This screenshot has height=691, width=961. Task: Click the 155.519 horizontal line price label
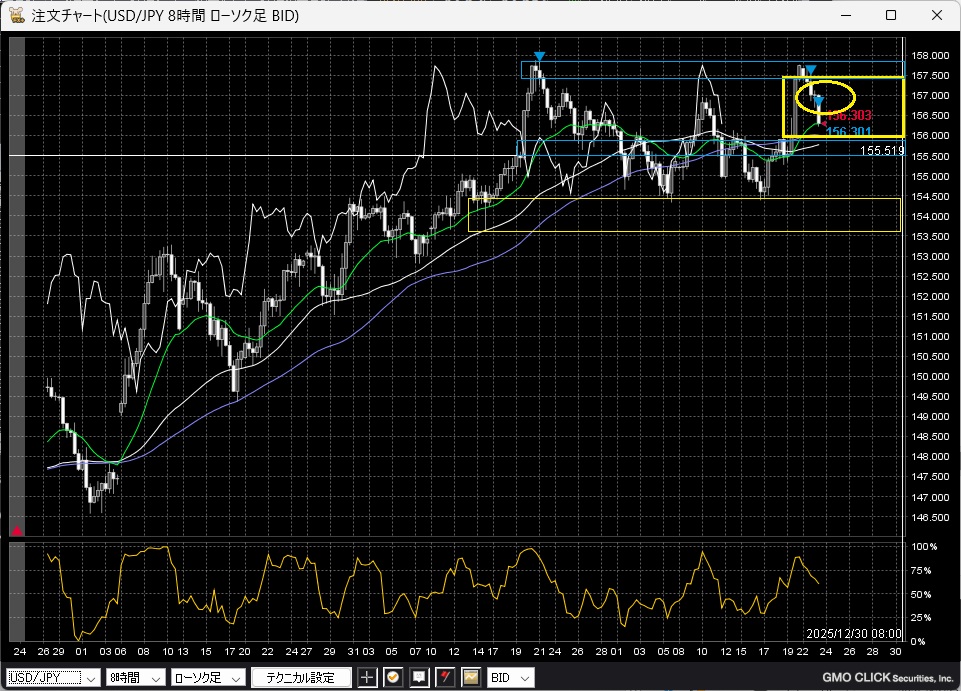[x=882, y=150]
